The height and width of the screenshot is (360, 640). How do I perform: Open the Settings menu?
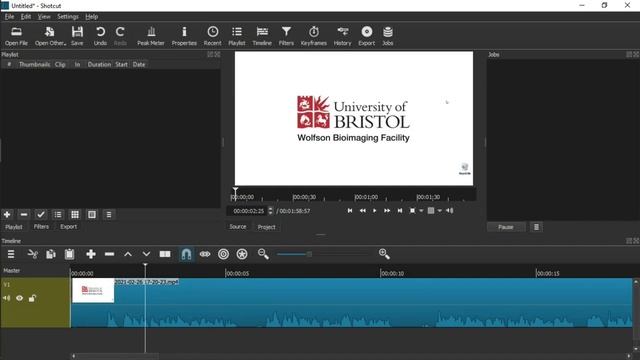(68, 16)
